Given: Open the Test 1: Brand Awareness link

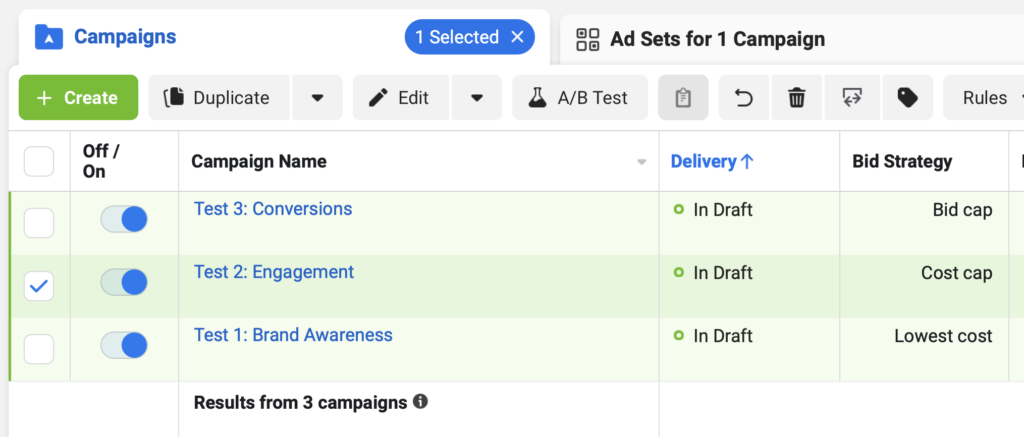Looking at the screenshot, I should [293, 334].
